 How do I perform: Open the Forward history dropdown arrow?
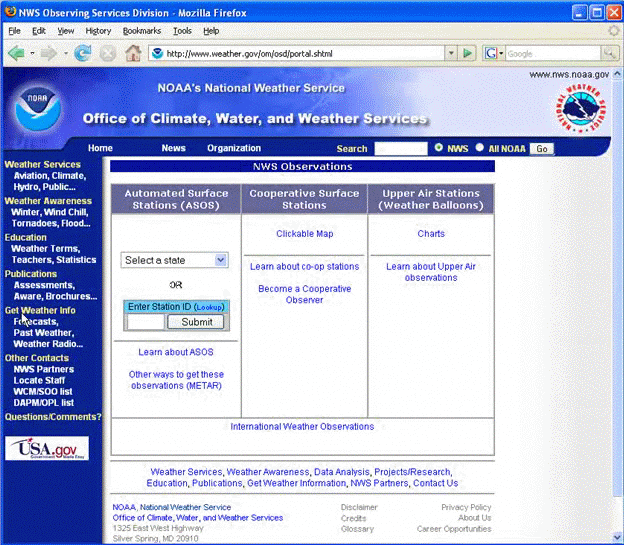pyautogui.click(x=66, y=53)
